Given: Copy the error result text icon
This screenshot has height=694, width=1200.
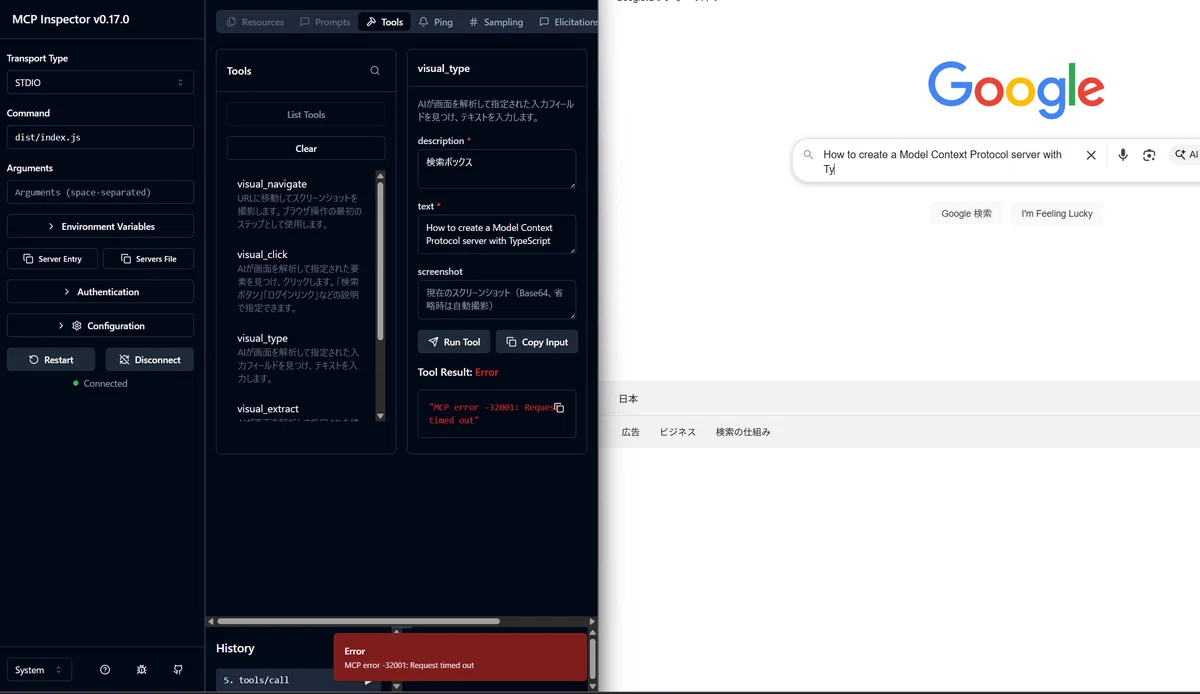Looking at the screenshot, I should (x=559, y=407).
